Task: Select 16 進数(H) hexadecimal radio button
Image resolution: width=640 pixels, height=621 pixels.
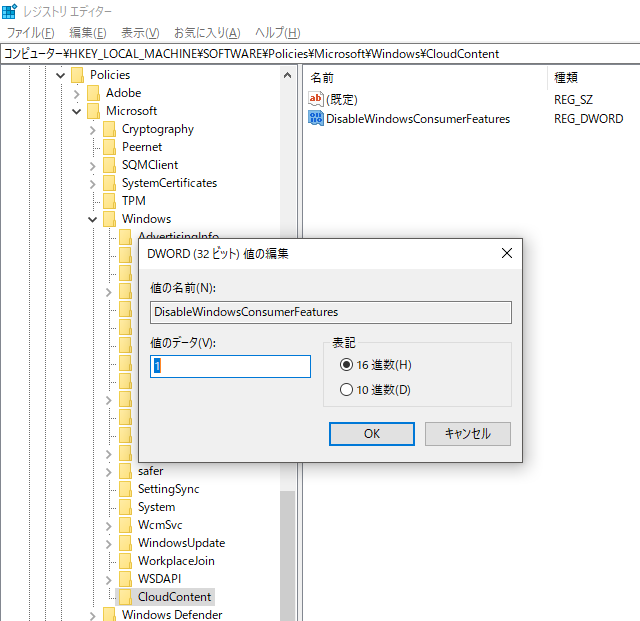Action: click(346, 365)
